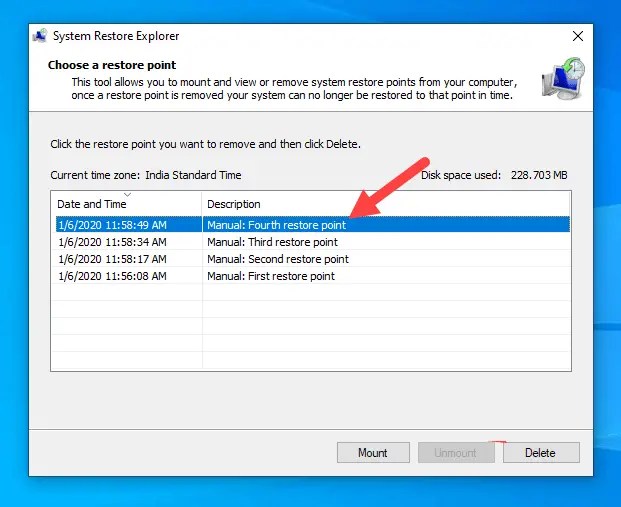Click the date 1/6/2020 11:58:49 AM
621x507 pixels.
(112, 225)
